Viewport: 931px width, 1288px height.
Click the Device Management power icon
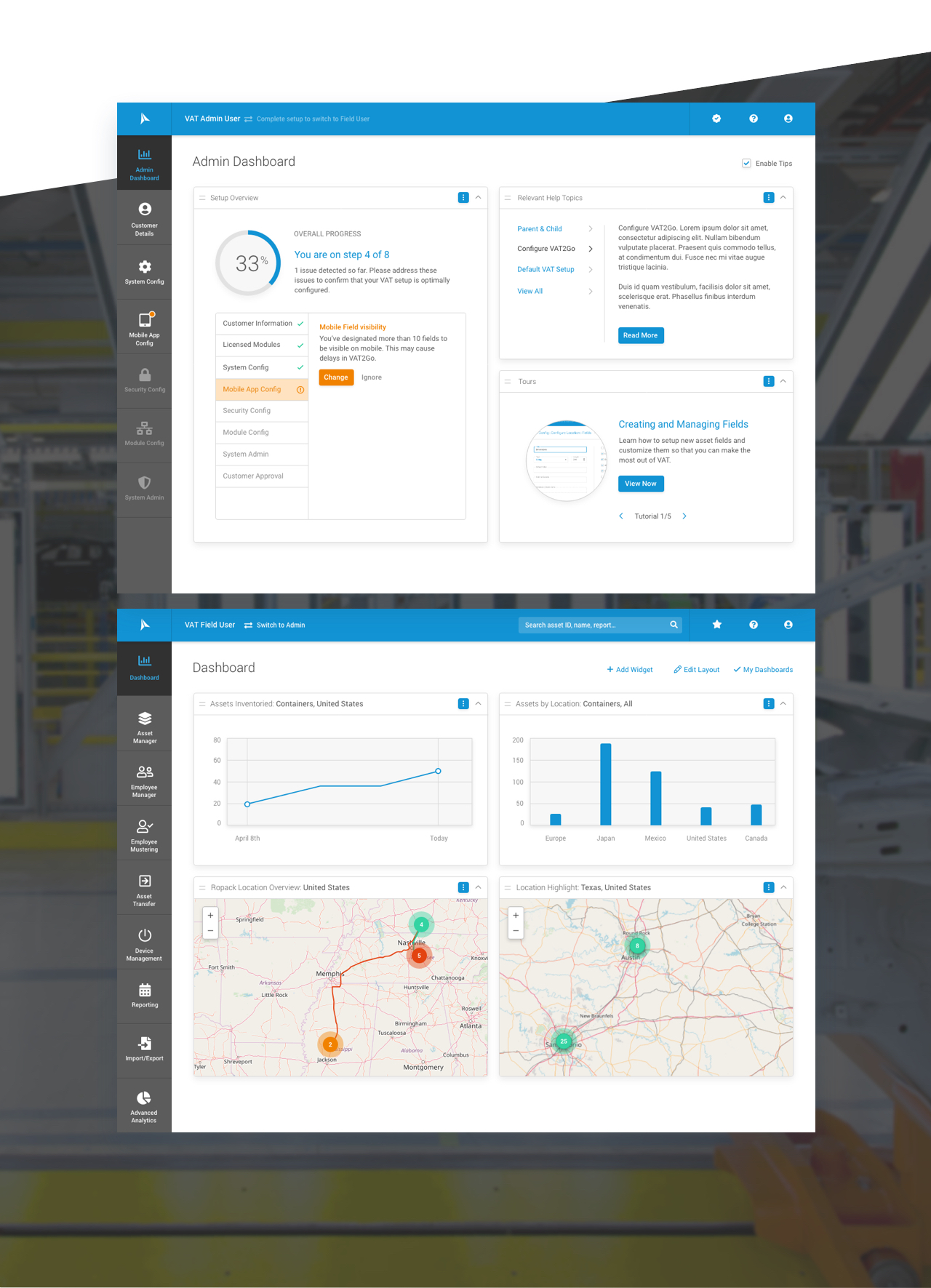point(145,935)
